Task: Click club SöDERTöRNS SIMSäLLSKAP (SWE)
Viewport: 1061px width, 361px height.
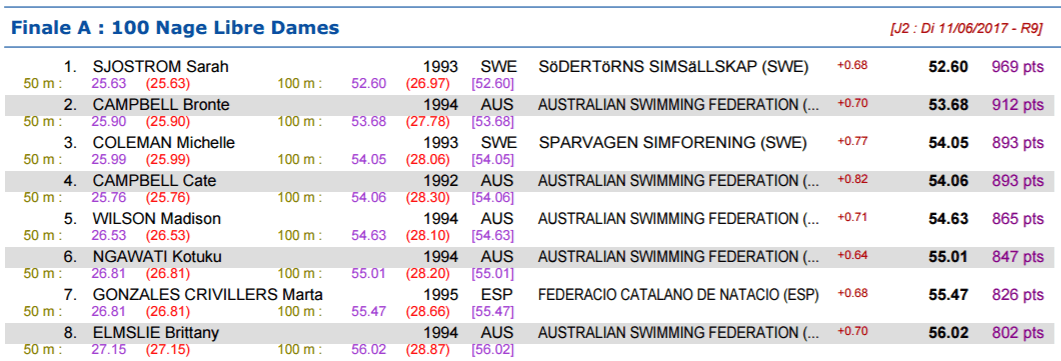Action: 673,67
